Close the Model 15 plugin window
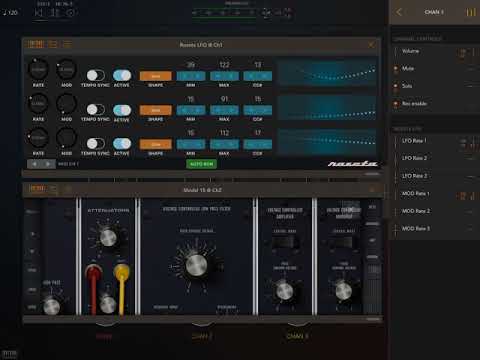The image size is (480, 360). [372, 190]
